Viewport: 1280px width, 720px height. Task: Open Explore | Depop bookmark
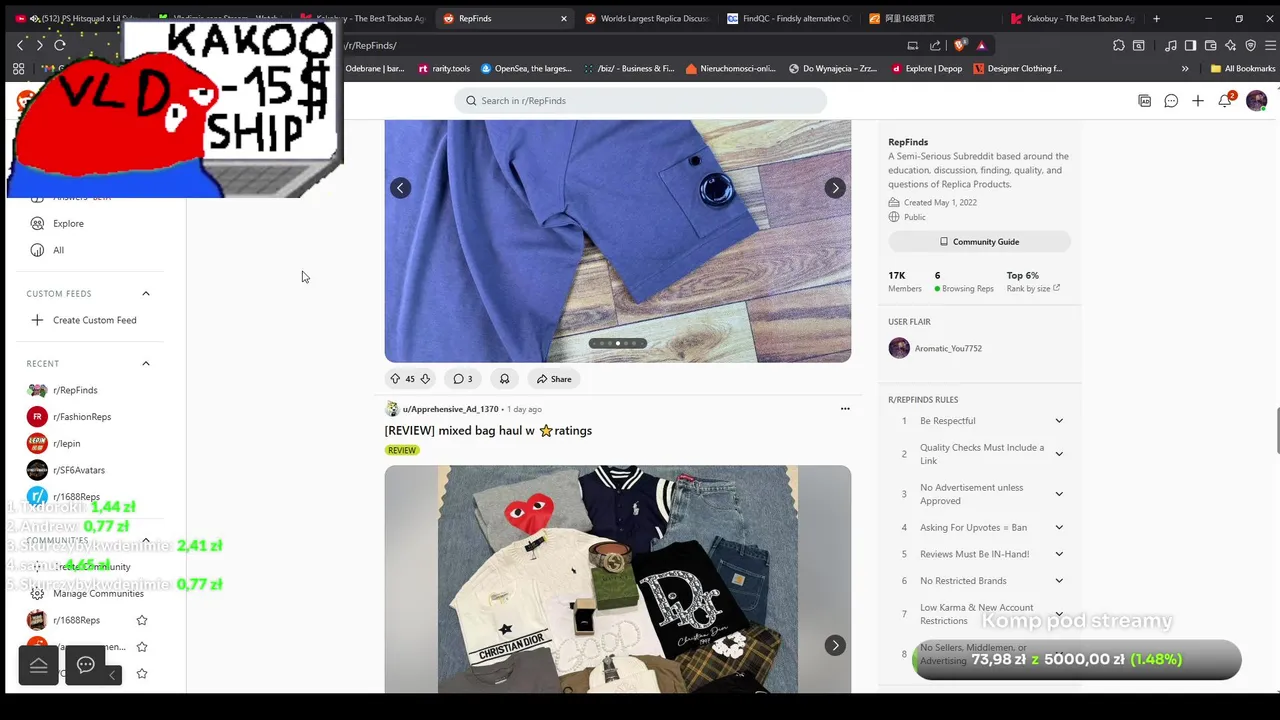click(926, 69)
